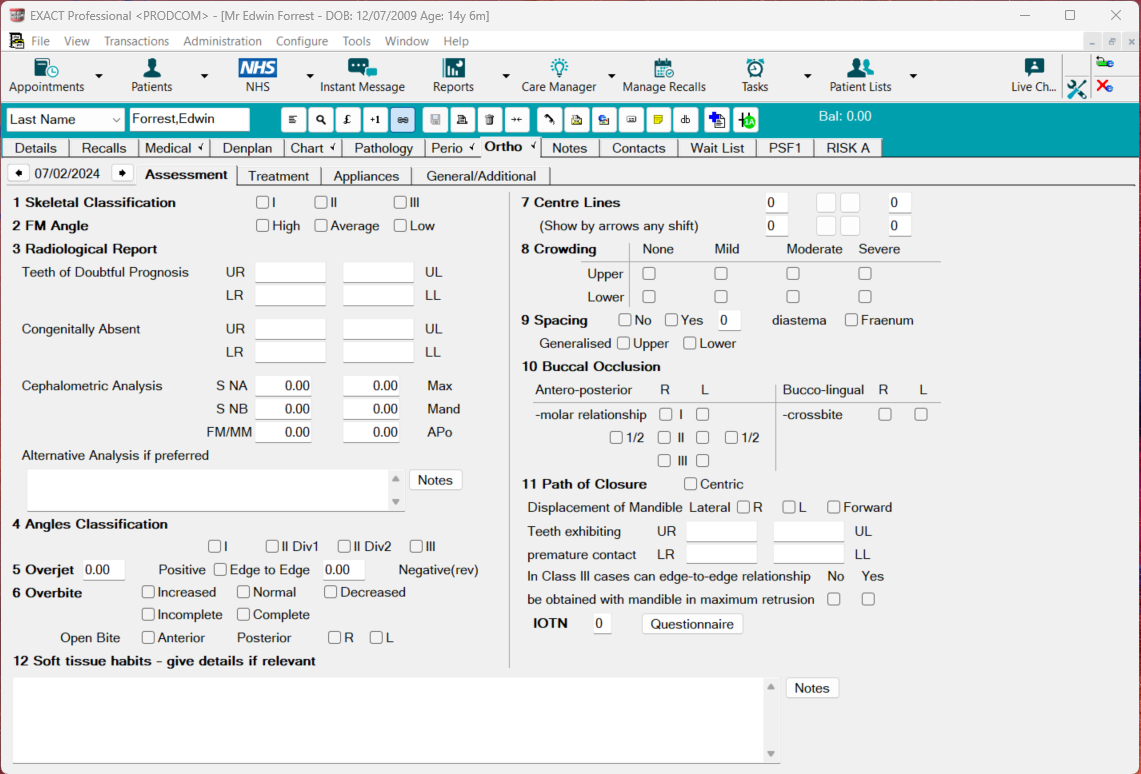Open the Manage Recalls feature
This screenshot has height=774, width=1141.
pyautogui.click(x=664, y=75)
